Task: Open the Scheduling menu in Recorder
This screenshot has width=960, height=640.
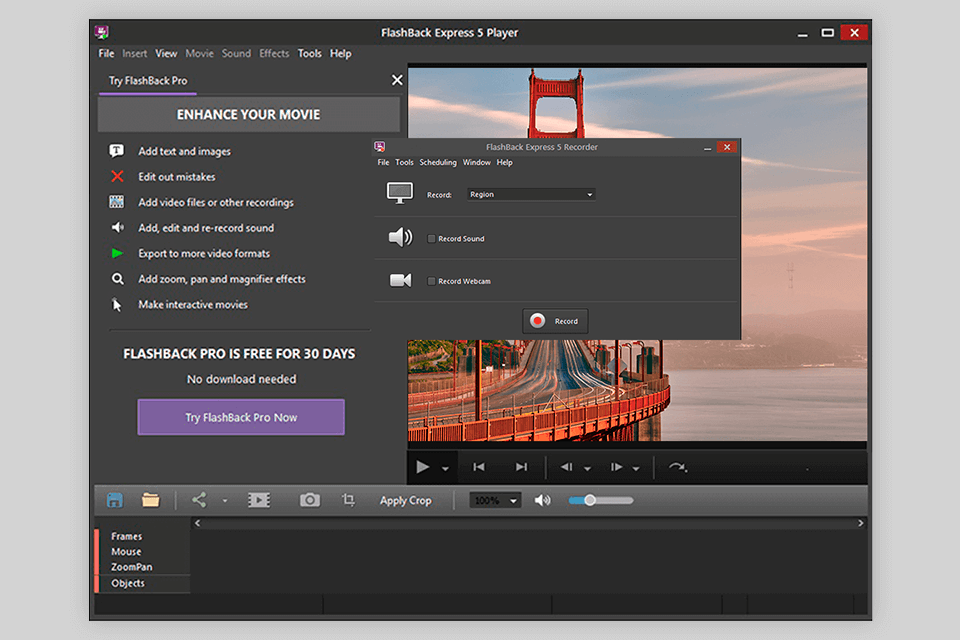Action: [438, 162]
